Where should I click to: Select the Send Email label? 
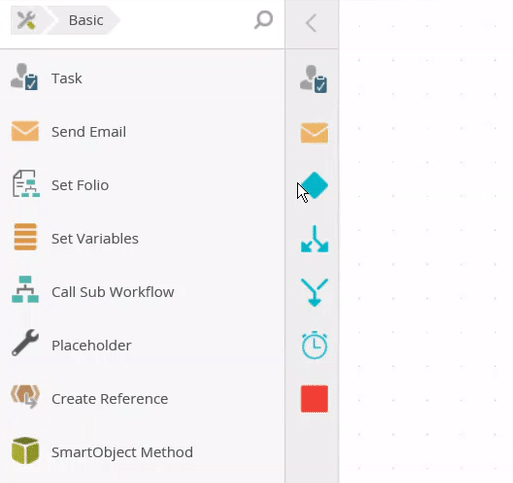point(89,132)
